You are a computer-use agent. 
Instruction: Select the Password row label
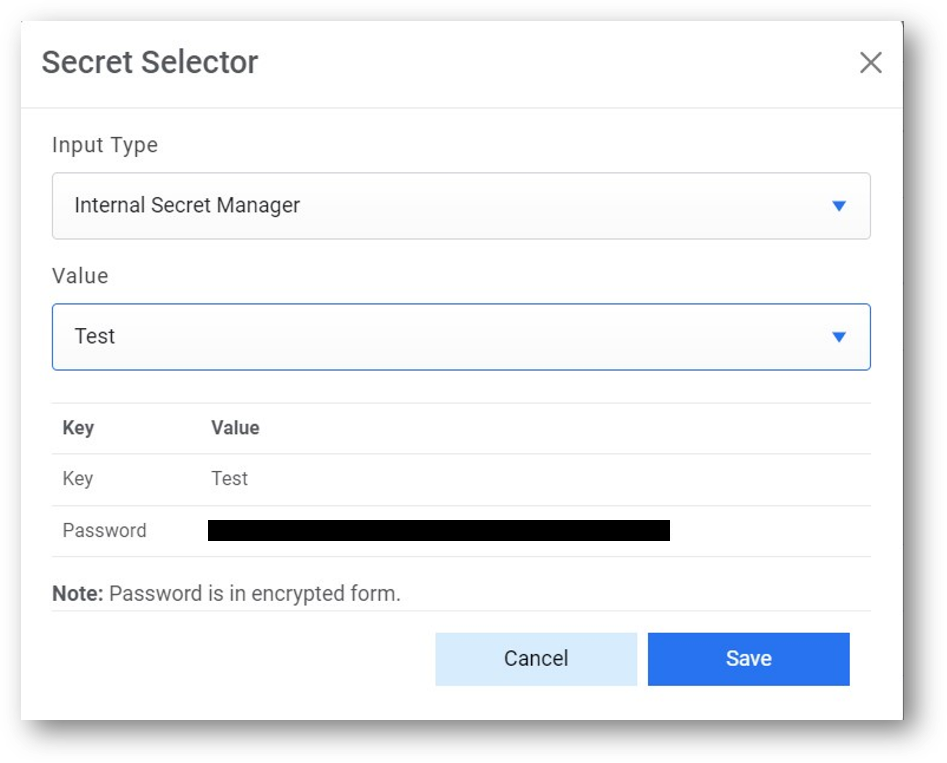click(x=104, y=531)
